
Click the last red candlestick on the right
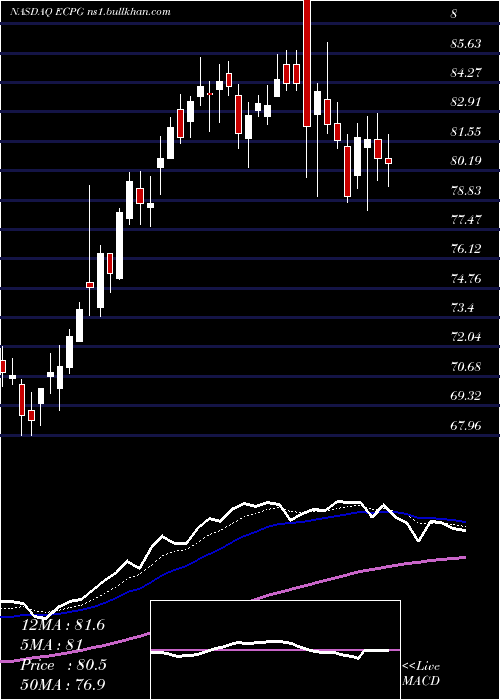(x=389, y=161)
